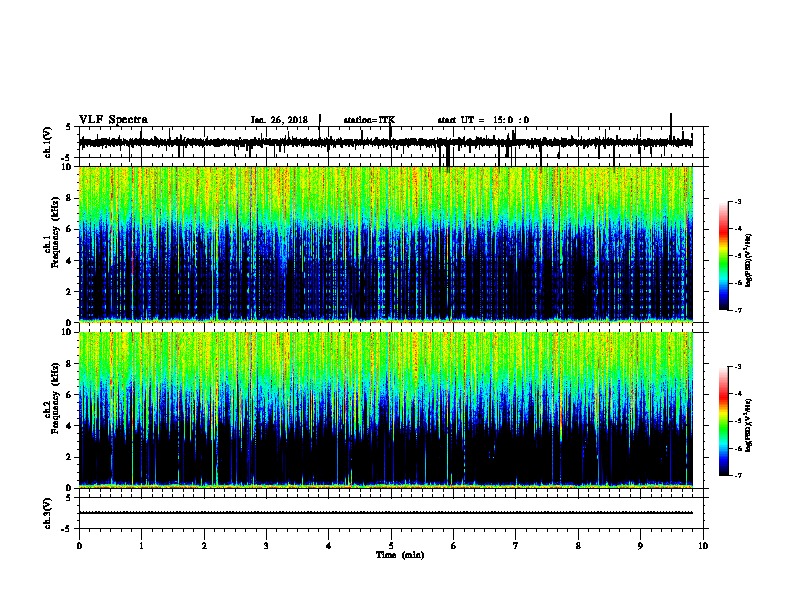The height and width of the screenshot is (612, 792).
Task: Click ch.2 frequency axis tick "6"
Action: coord(70,395)
